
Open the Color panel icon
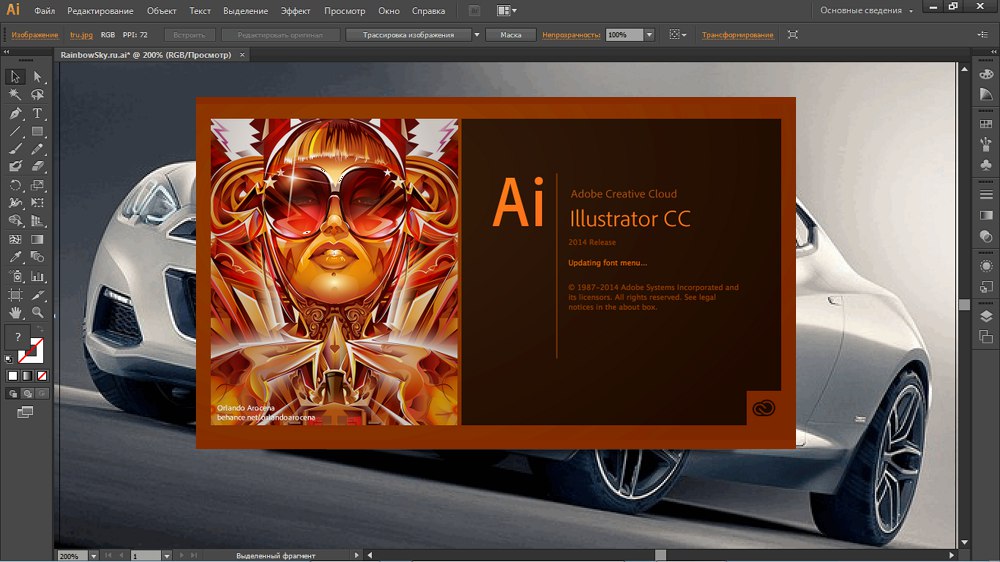(986, 75)
